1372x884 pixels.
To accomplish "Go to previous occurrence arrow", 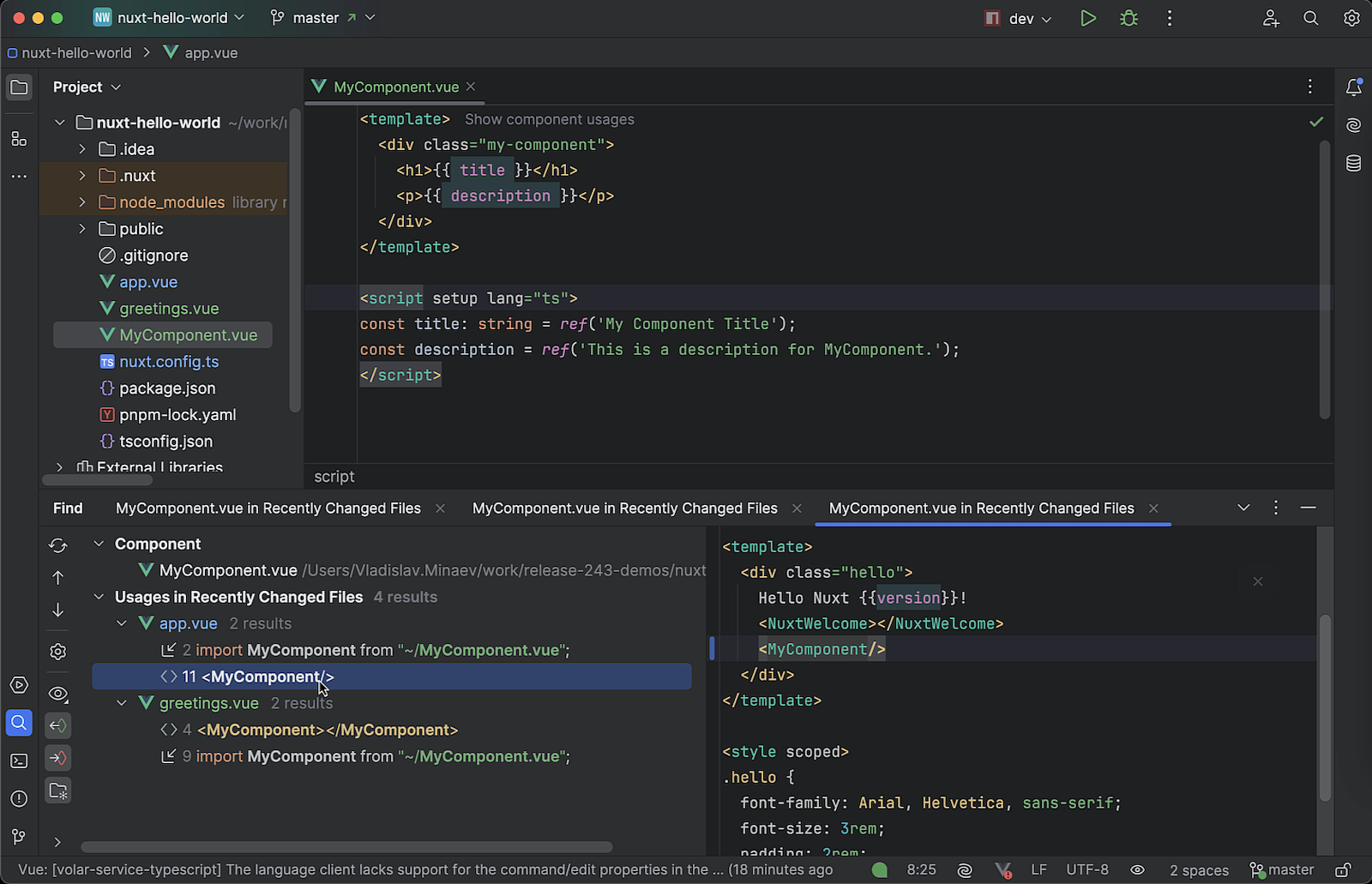I will tap(58, 578).
